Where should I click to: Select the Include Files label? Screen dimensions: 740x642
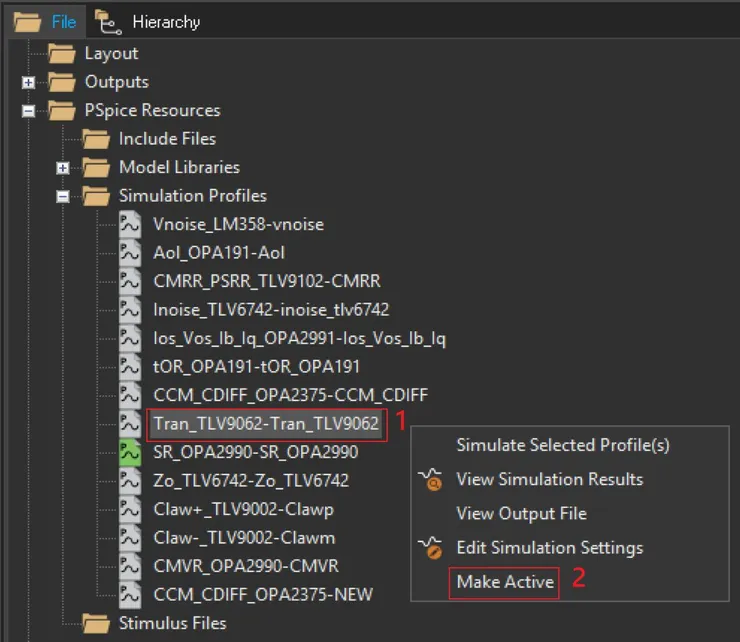coord(168,139)
